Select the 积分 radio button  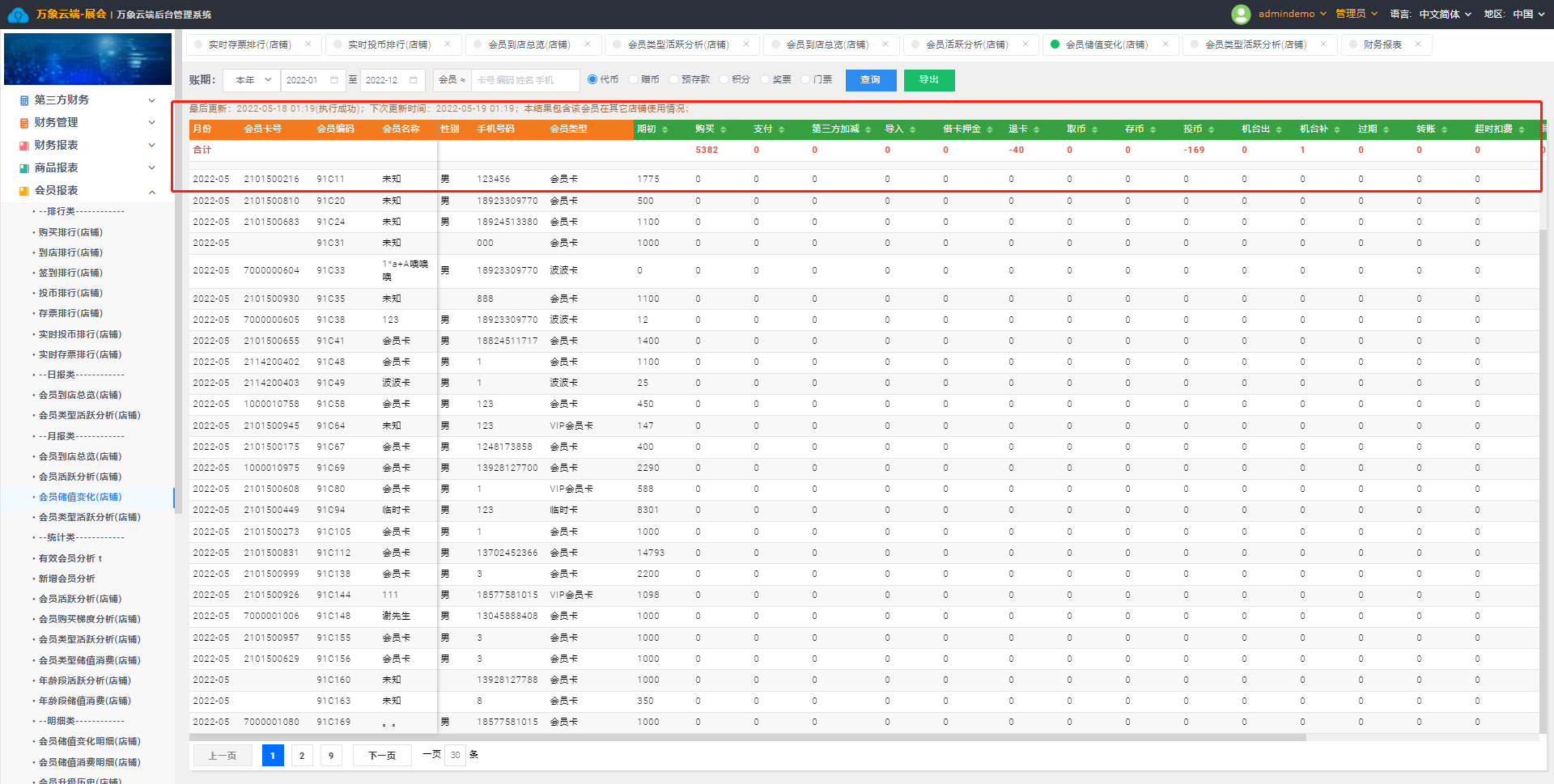[724, 79]
